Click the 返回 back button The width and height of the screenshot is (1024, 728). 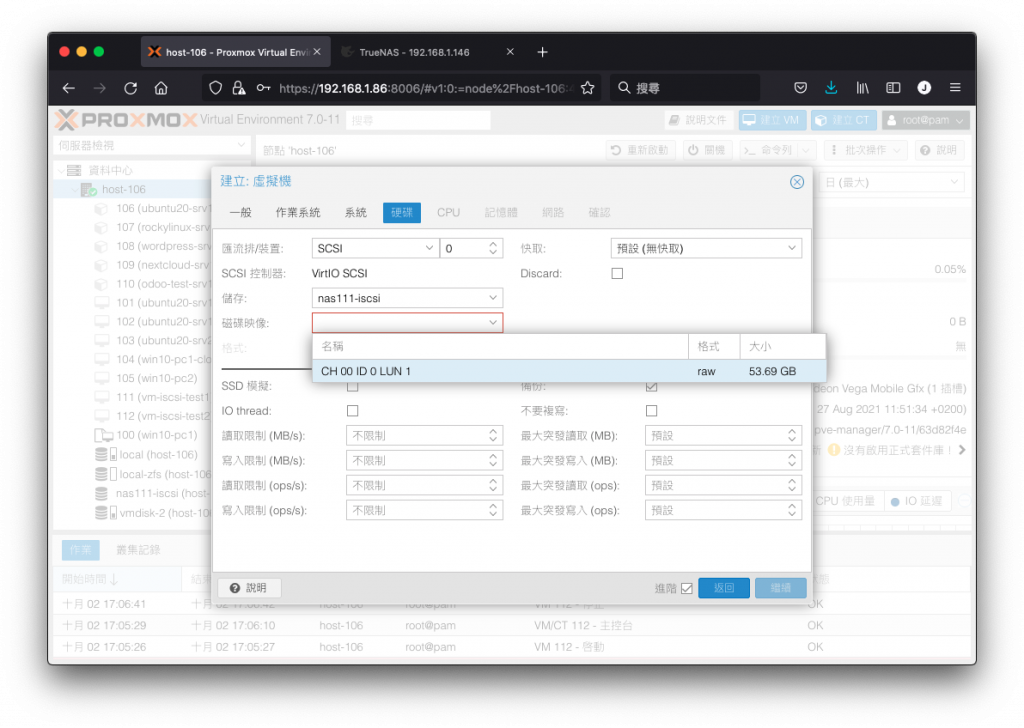[724, 588]
